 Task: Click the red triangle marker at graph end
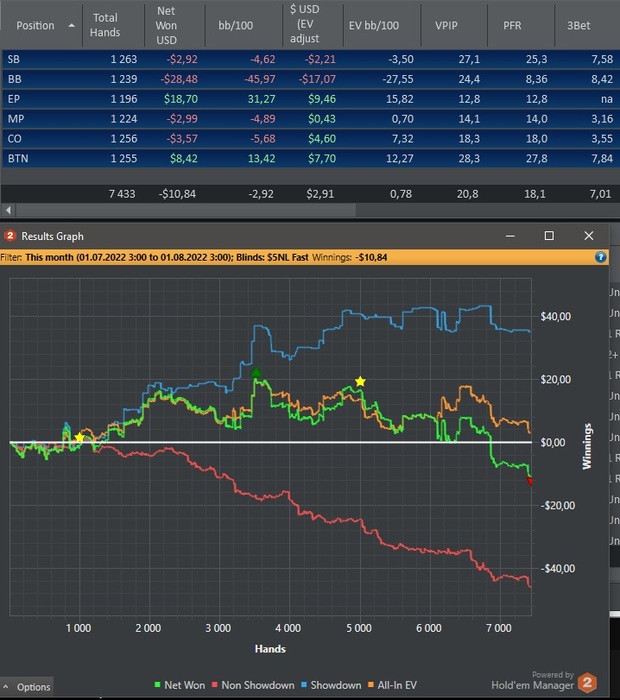coord(530,481)
